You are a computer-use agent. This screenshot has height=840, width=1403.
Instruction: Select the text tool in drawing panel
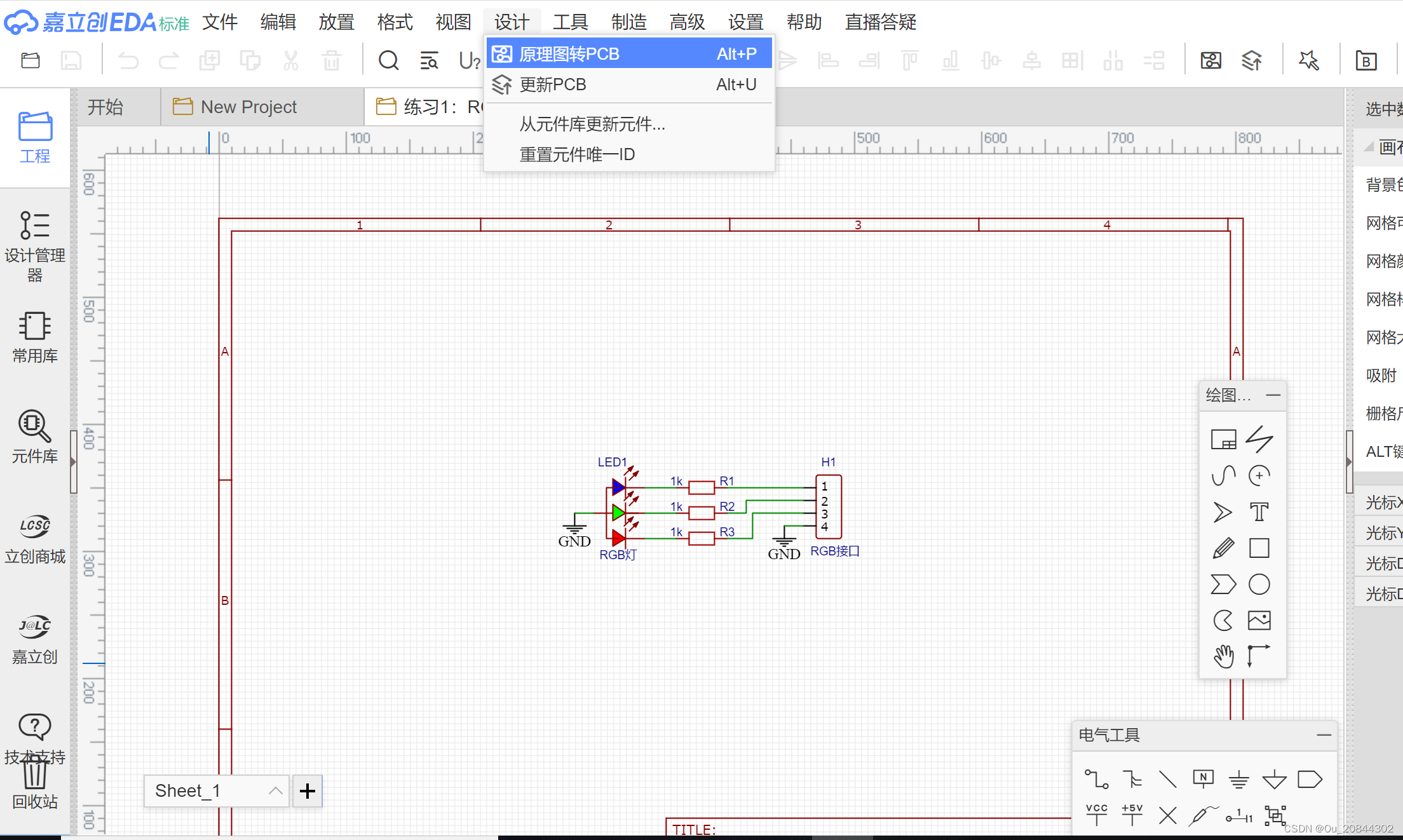coord(1259,511)
